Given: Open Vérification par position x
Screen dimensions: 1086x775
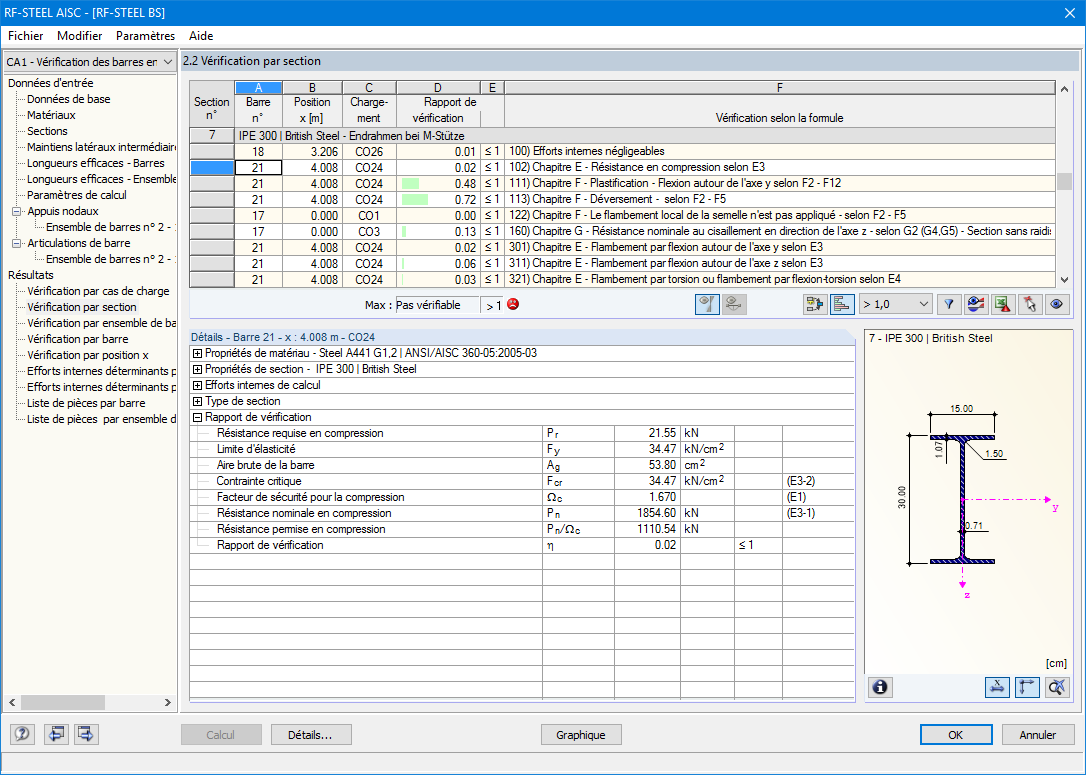Looking at the screenshot, I should pyautogui.click(x=87, y=355).
